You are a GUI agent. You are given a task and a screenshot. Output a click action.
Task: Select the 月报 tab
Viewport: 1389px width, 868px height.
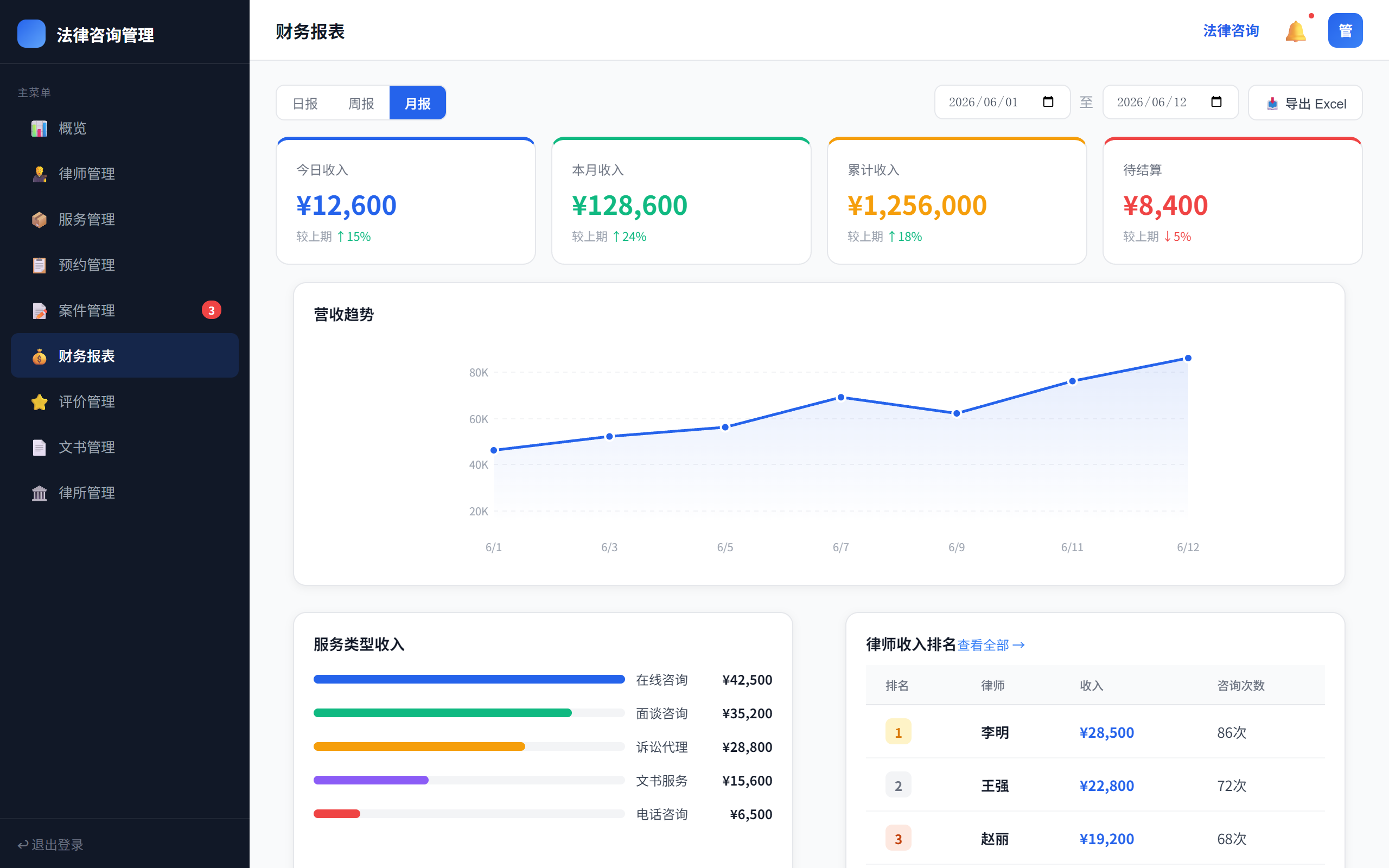pos(417,103)
